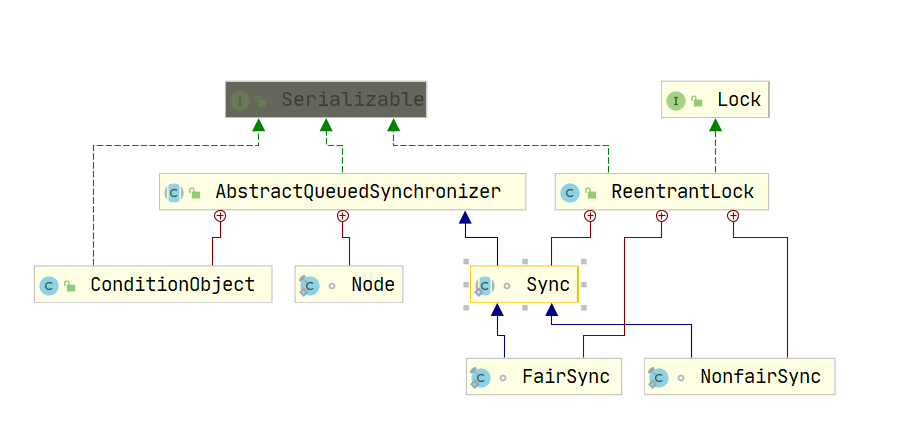Click the class icon on NonfairSync
The width and height of the screenshot is (899, 439).
coord(659,378)
